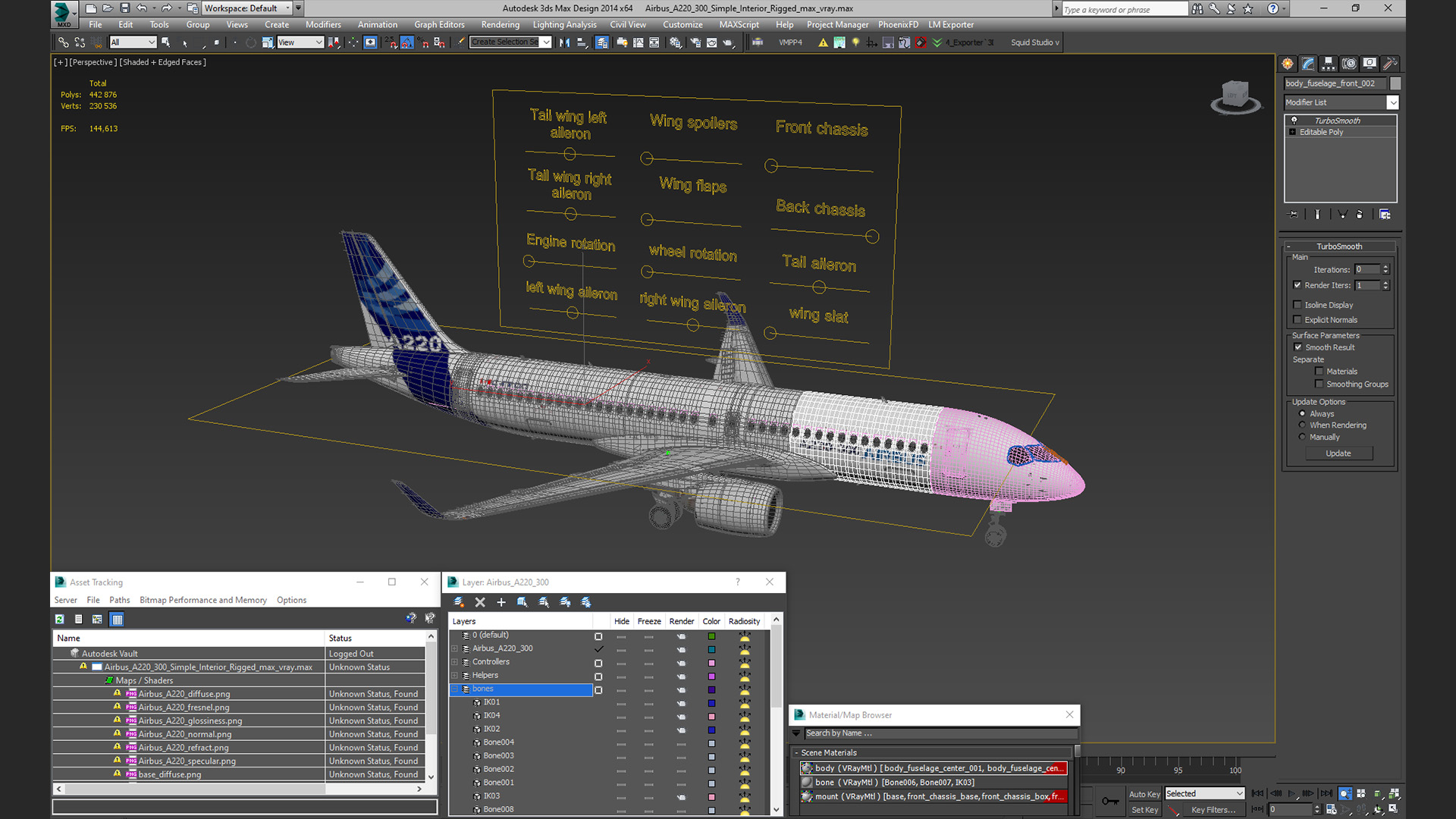Click the object color swatch next to body_fuselage_front_002
The image size is (1456, 819).
[1395, 83]
